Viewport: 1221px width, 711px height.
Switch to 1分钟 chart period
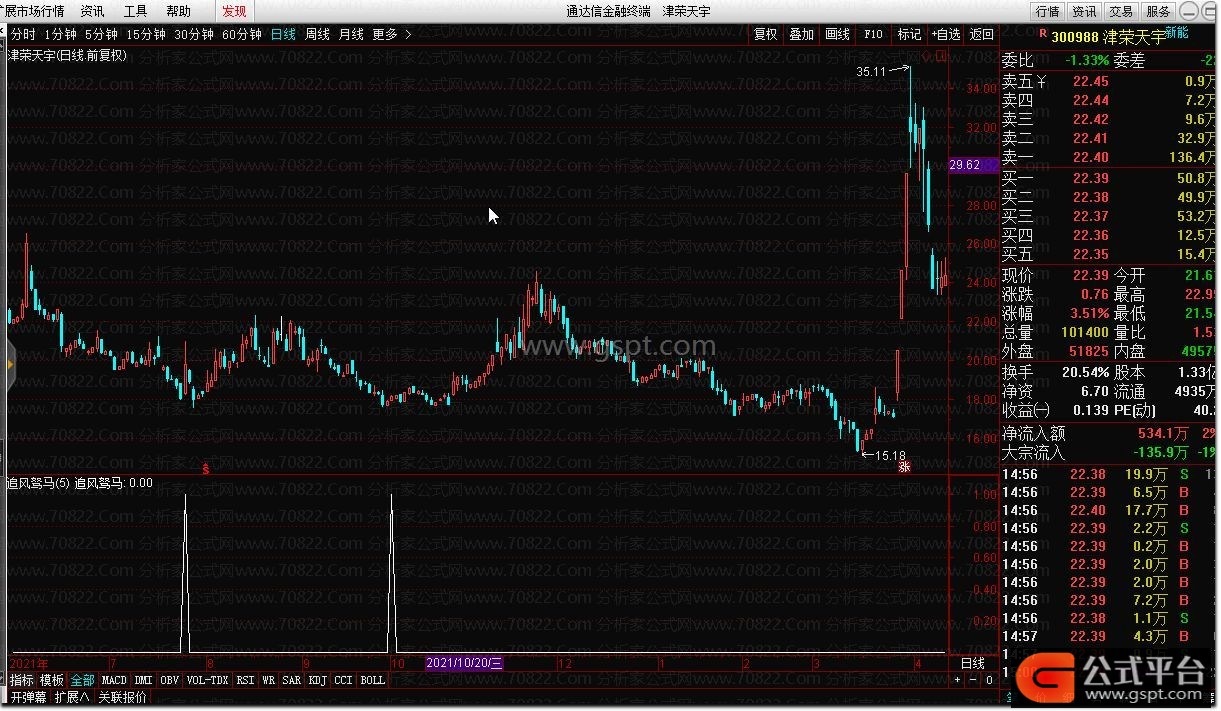(x=60, y=34)
